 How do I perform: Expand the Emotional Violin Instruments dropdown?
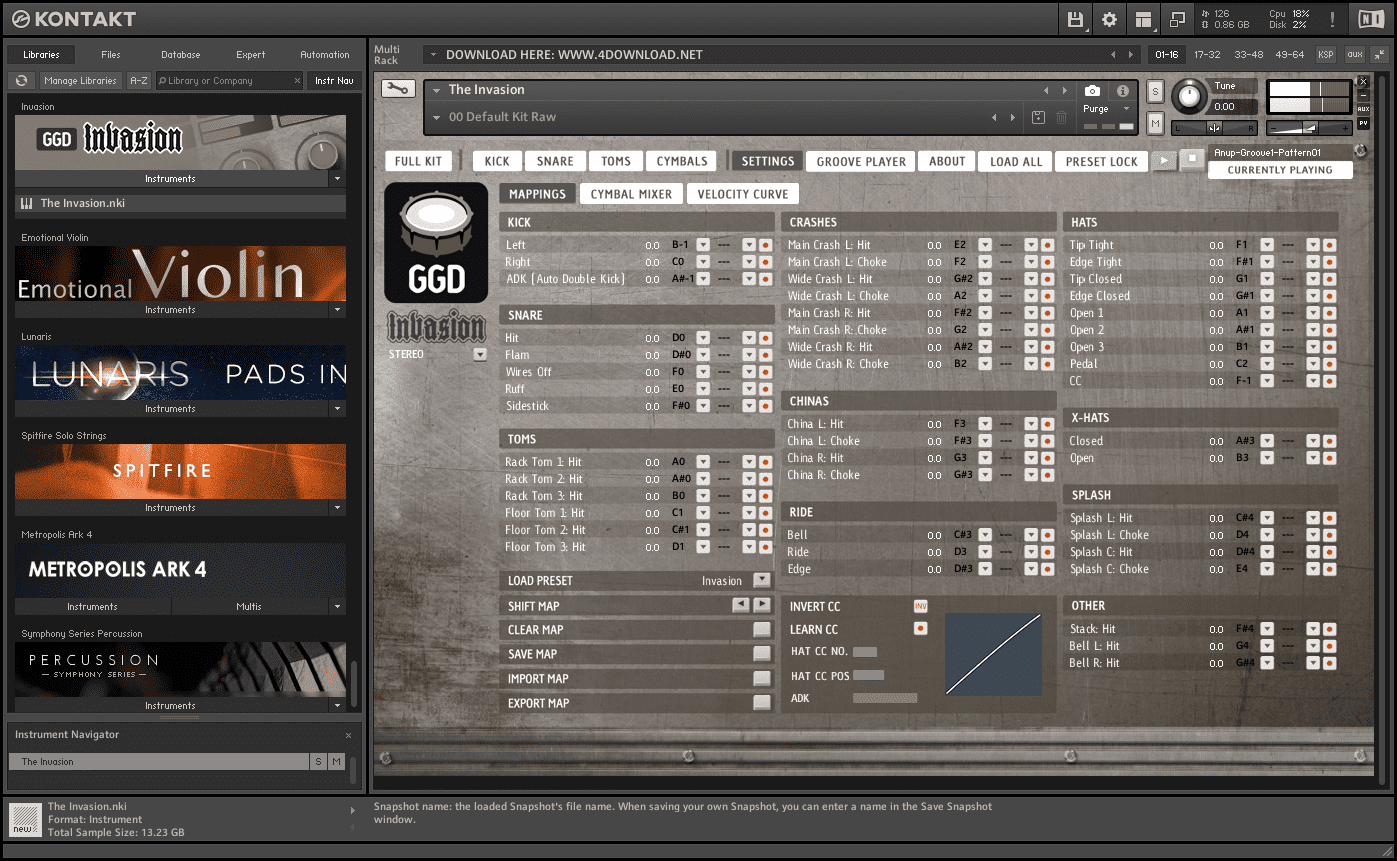[337, 310]
